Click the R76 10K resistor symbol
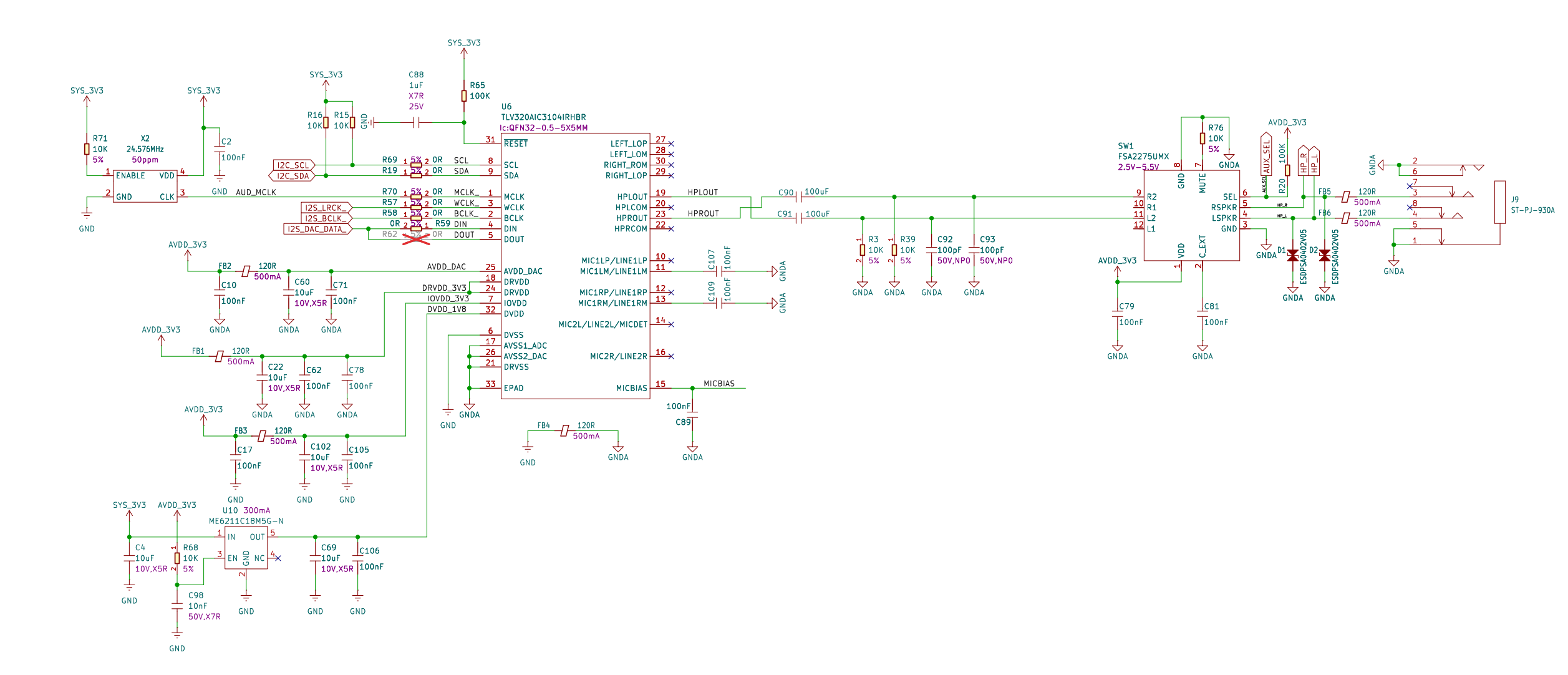1568x675 pixels. [1203, 138]
